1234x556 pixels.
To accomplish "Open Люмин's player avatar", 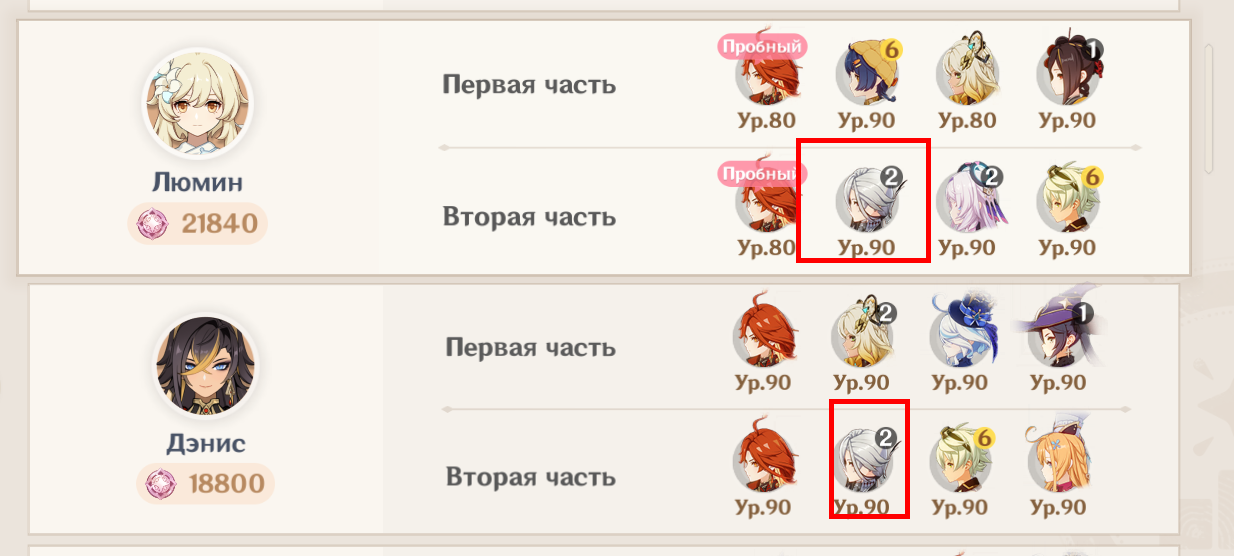I will click(x=197, y=103).
